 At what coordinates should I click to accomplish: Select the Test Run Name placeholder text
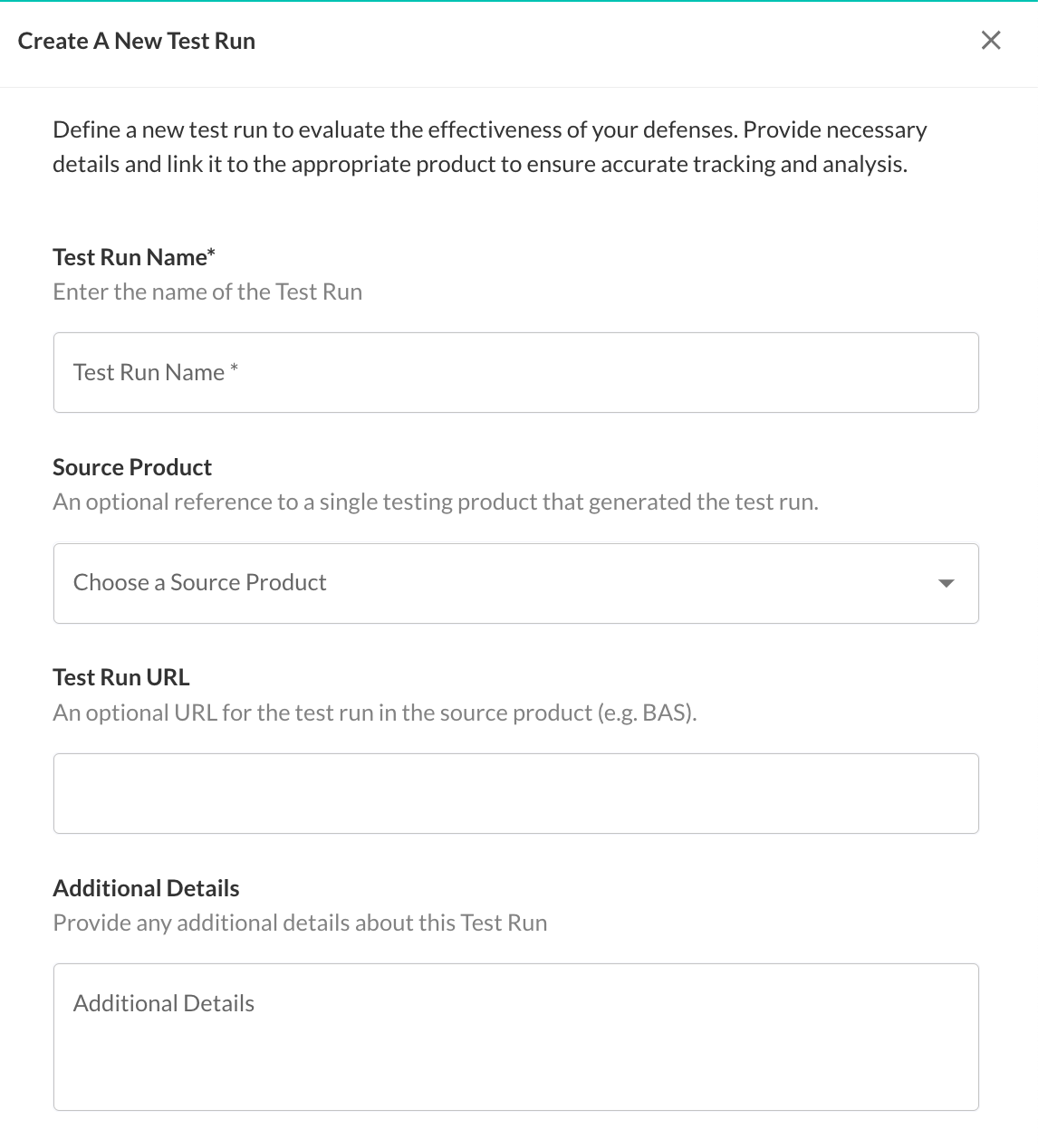tap(156, 372)
